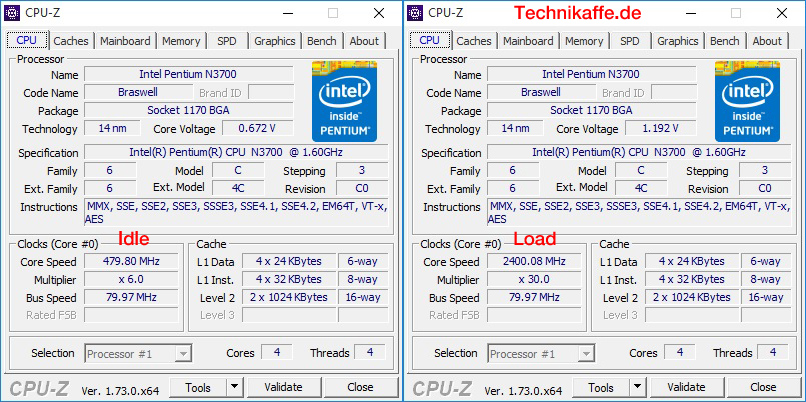This screenshot has height=402, width=806.
Task: Click Intel Pentium logo in left Idle window
Action: [x=344, y=101]
